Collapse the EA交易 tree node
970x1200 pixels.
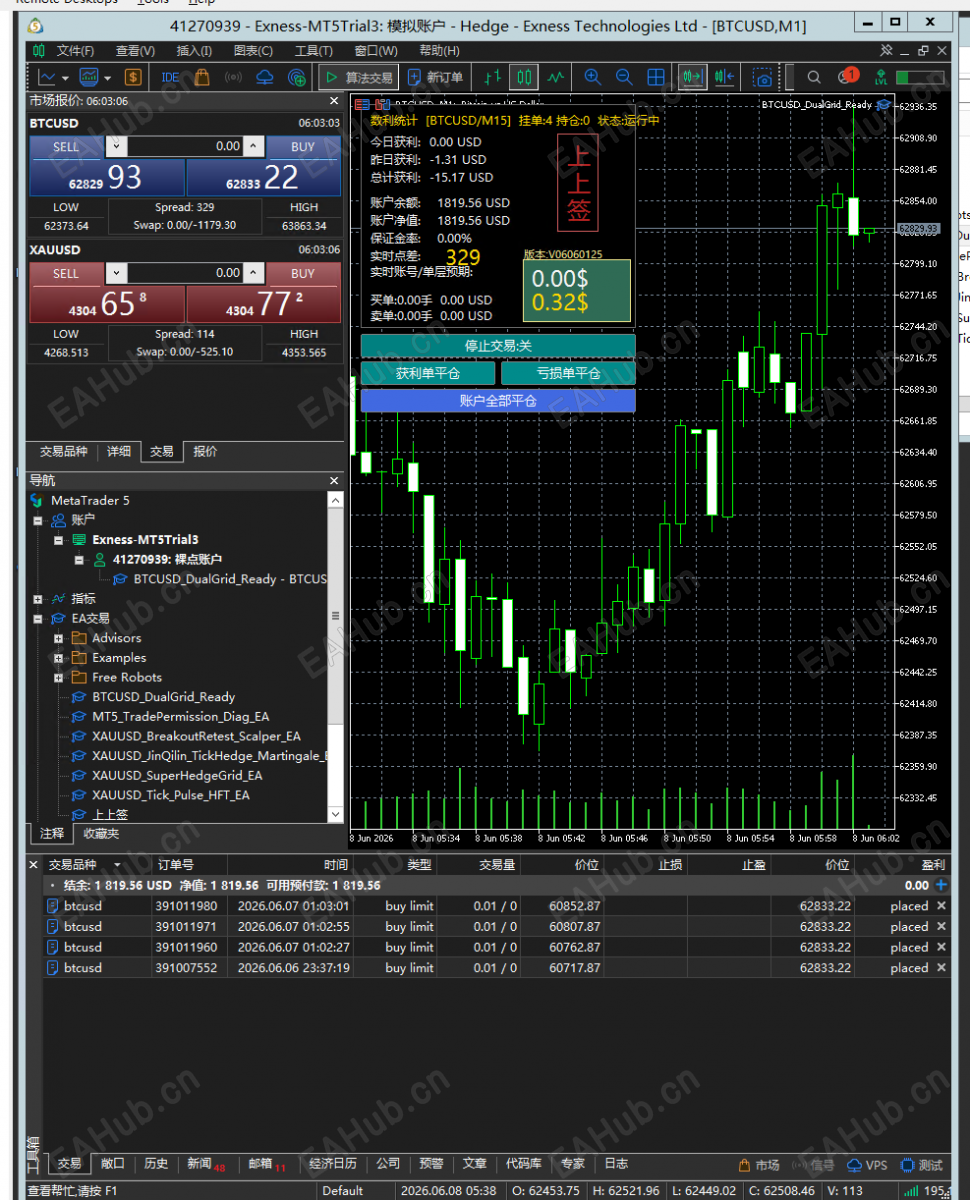(x=38, y=619)
